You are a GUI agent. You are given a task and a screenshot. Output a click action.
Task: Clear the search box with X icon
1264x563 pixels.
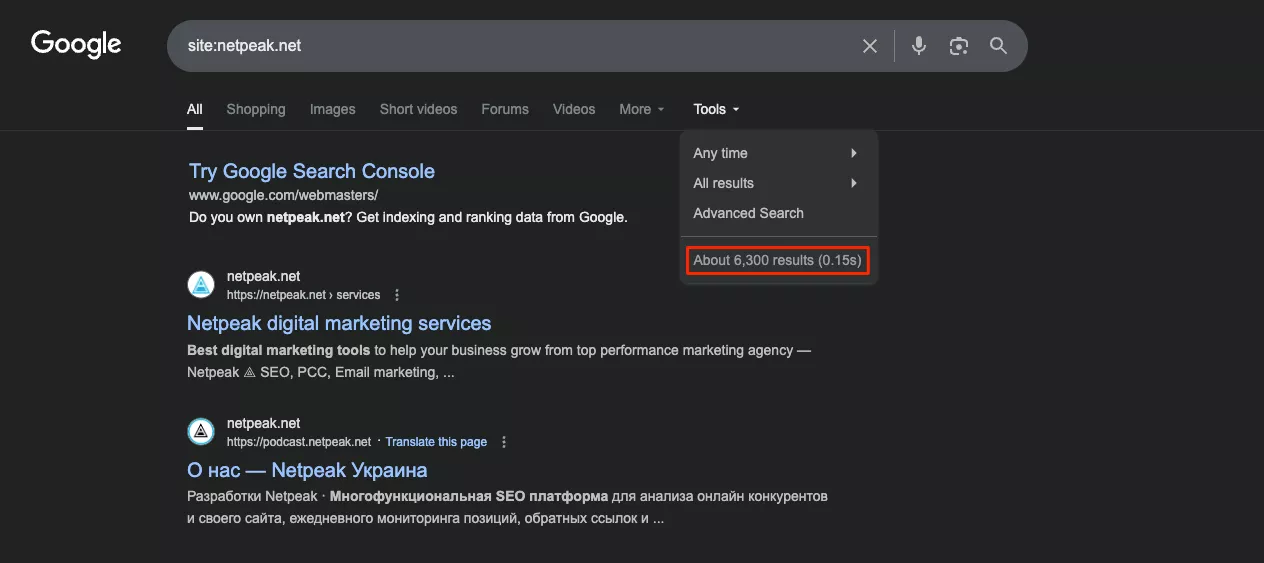coord(870,46)
